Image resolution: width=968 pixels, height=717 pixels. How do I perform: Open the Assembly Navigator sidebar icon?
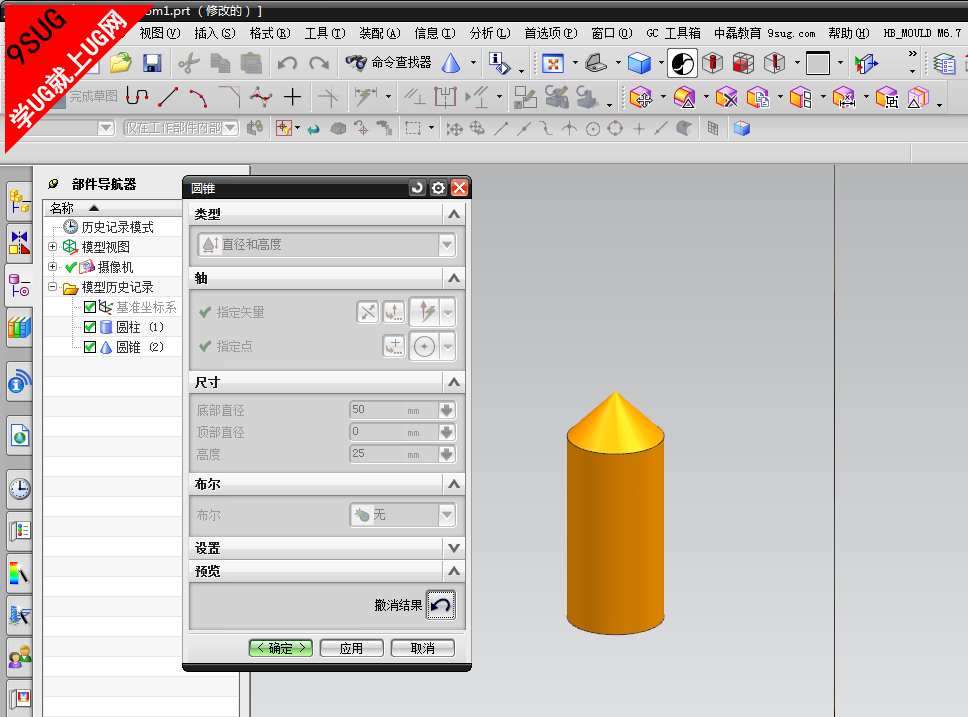[19, 201]
